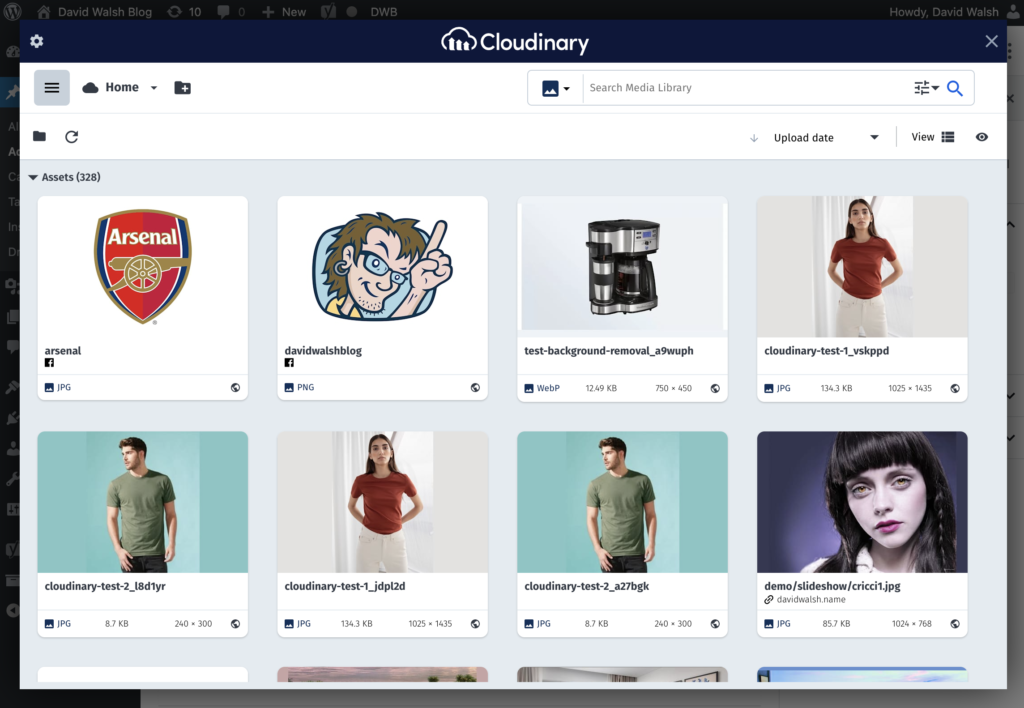The width and height of the screenshot is (1024, 708).
Task: Click the PNG image icon on davidwalshblog card
Action: coord(289,387)
